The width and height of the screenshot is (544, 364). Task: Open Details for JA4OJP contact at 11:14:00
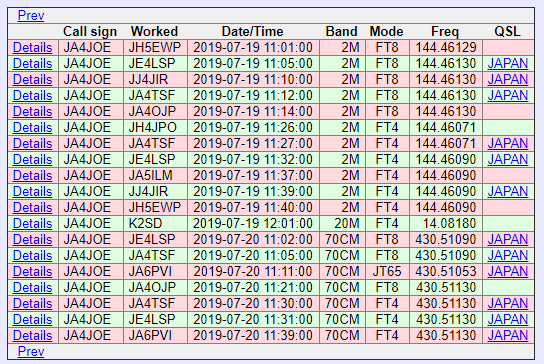32,111
